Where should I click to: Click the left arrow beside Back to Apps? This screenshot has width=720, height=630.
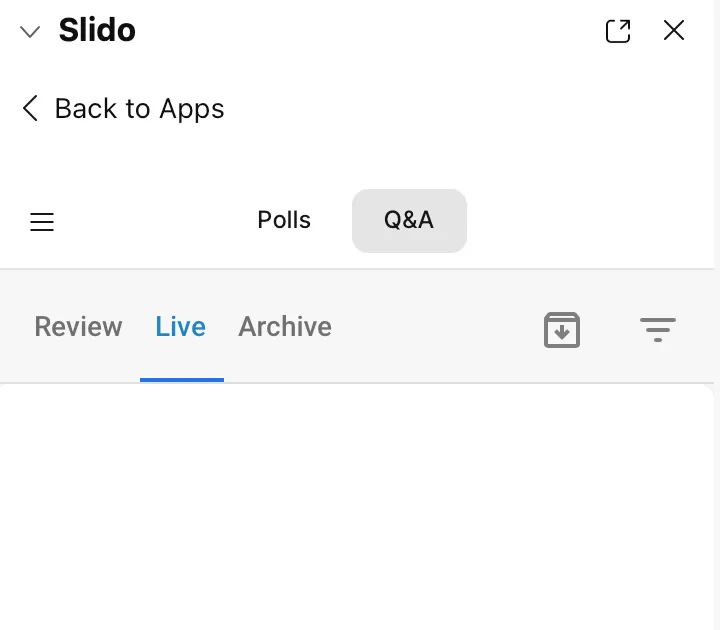click(30, 108)
